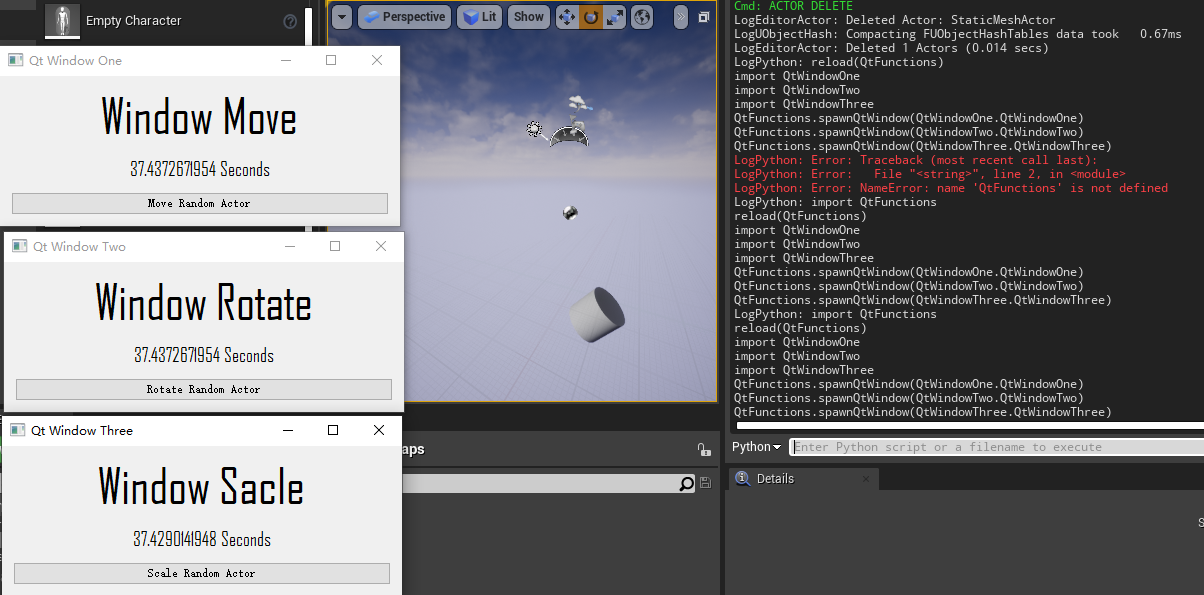Toggle the content browser lock icon

pyautogui.click(x=703, y=450)
